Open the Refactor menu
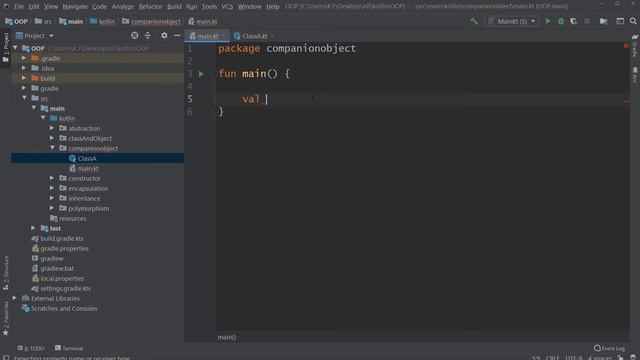 point(150,7)
